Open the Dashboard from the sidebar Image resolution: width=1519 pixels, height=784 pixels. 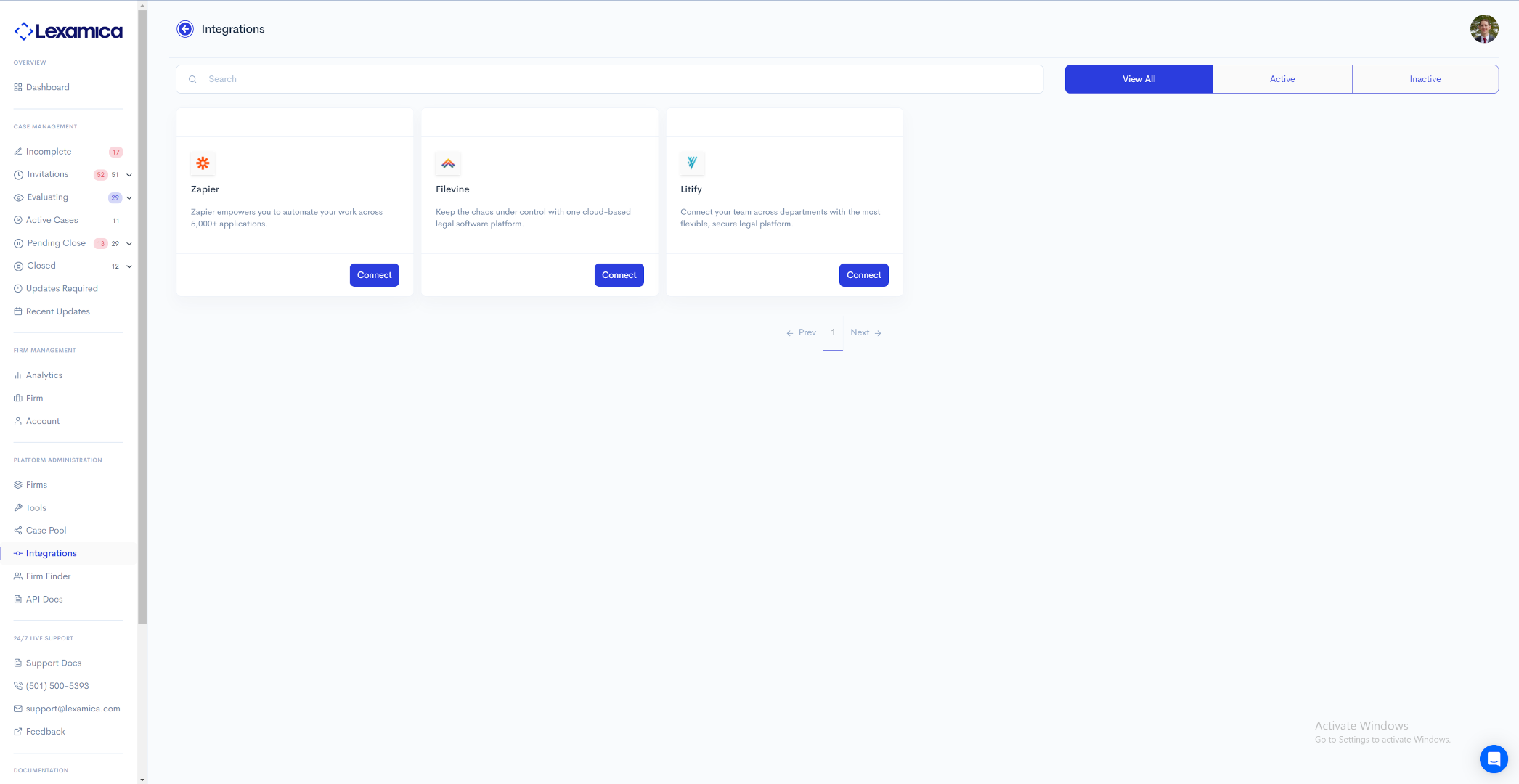[47, 87]
